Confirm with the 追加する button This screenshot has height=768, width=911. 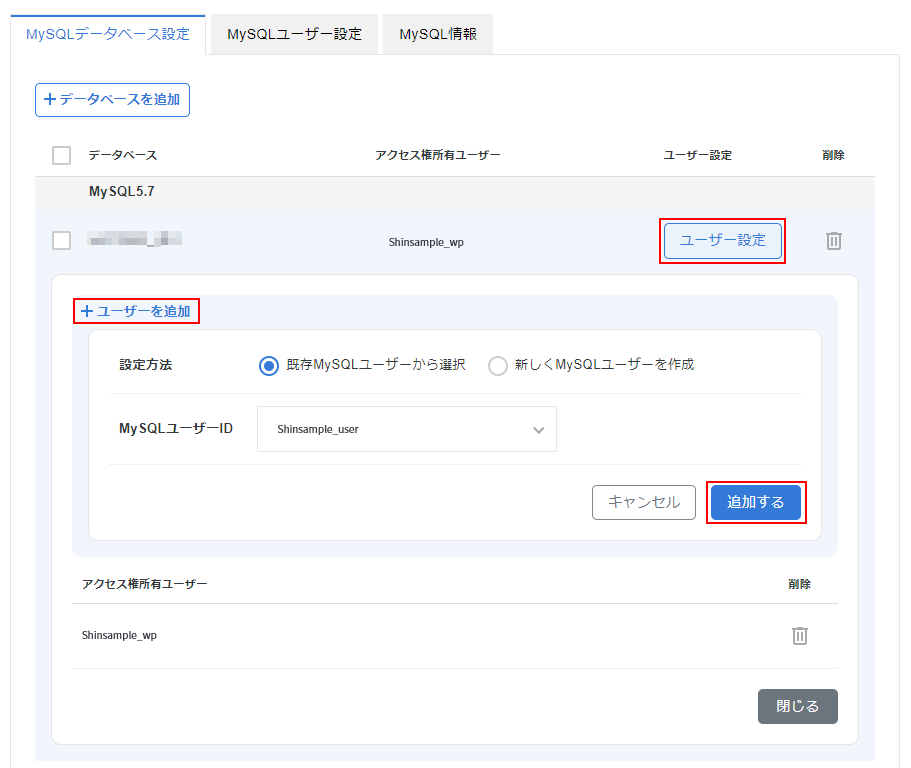point(755,502)
